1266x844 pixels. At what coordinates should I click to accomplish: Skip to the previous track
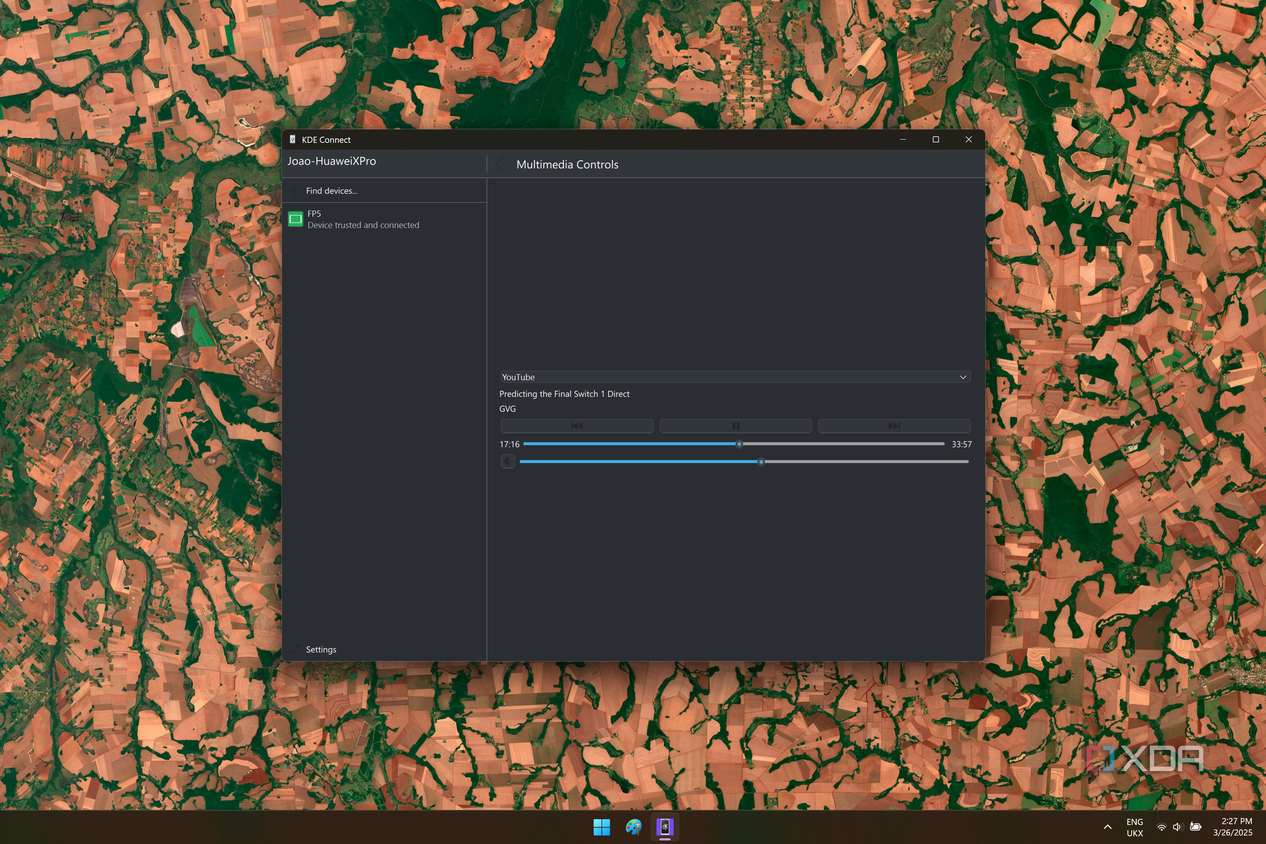(x=577, y=426)
